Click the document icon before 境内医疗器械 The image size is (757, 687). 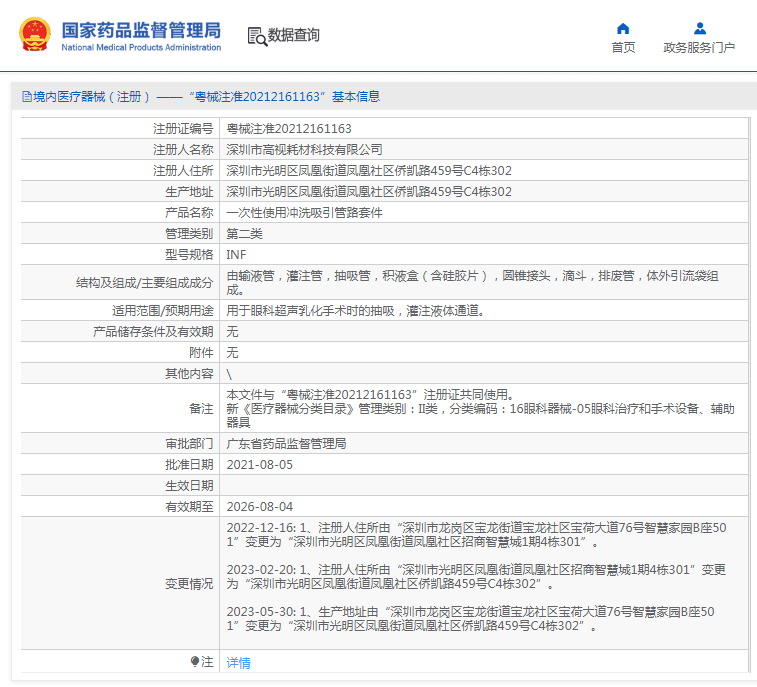click(27, 97)
